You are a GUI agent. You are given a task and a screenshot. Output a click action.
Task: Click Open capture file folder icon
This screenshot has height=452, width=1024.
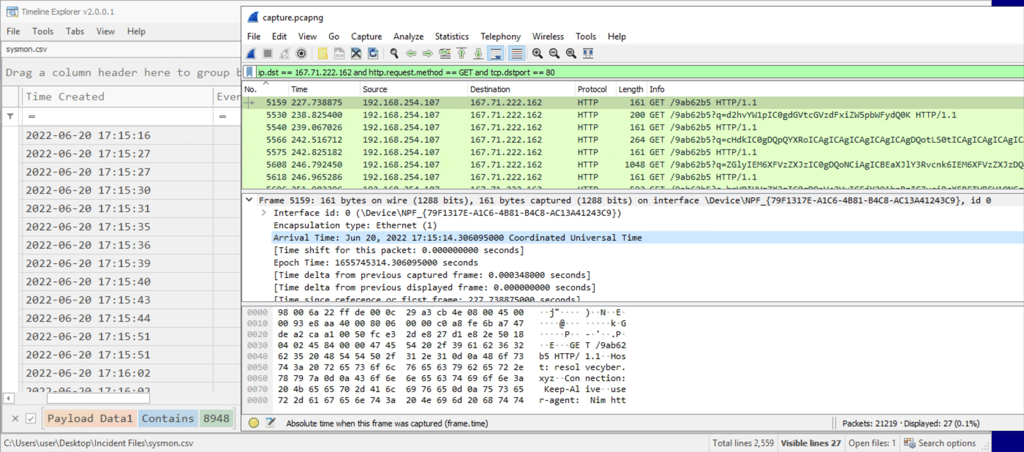tap(323, 54)
